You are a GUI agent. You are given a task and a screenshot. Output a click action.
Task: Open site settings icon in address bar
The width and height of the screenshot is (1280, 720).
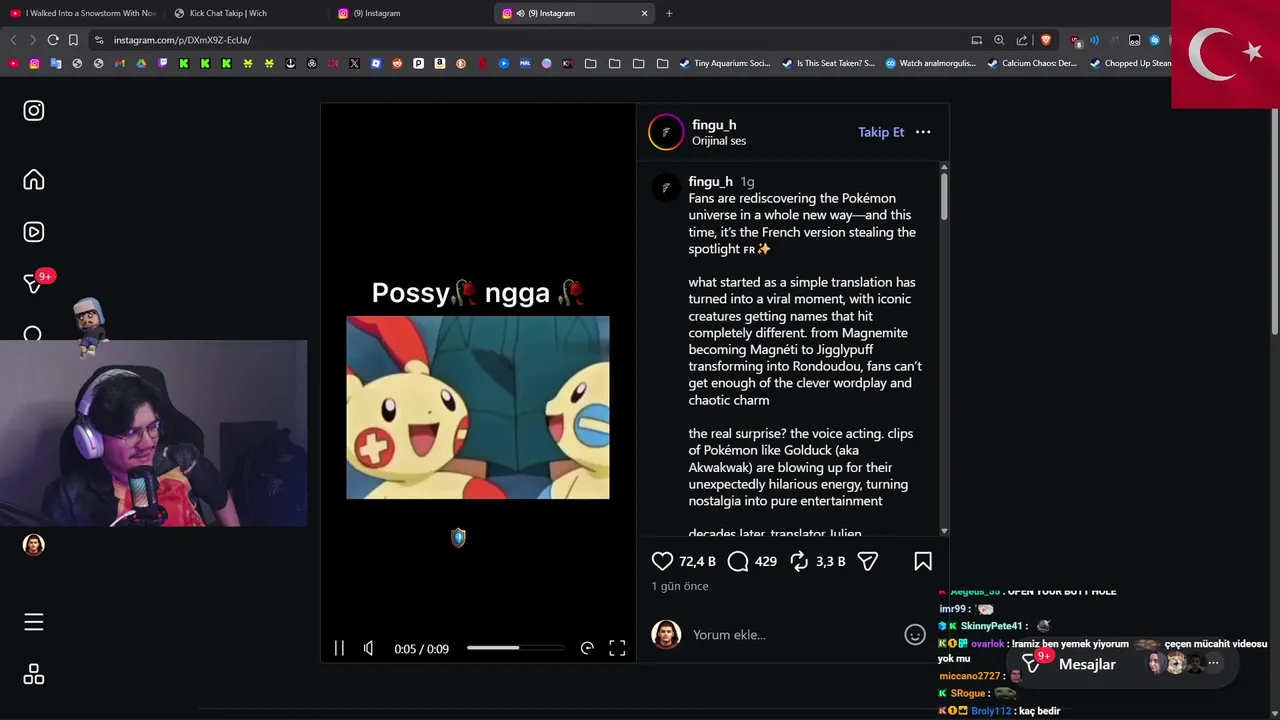98,40
